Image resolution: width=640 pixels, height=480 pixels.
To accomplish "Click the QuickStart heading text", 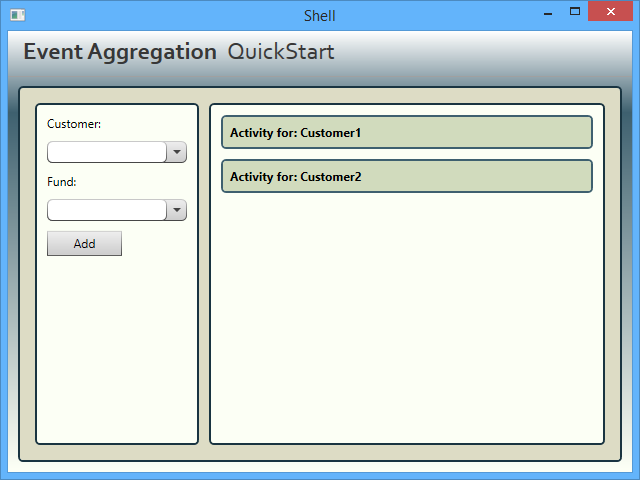I will [x=281, y=52].
